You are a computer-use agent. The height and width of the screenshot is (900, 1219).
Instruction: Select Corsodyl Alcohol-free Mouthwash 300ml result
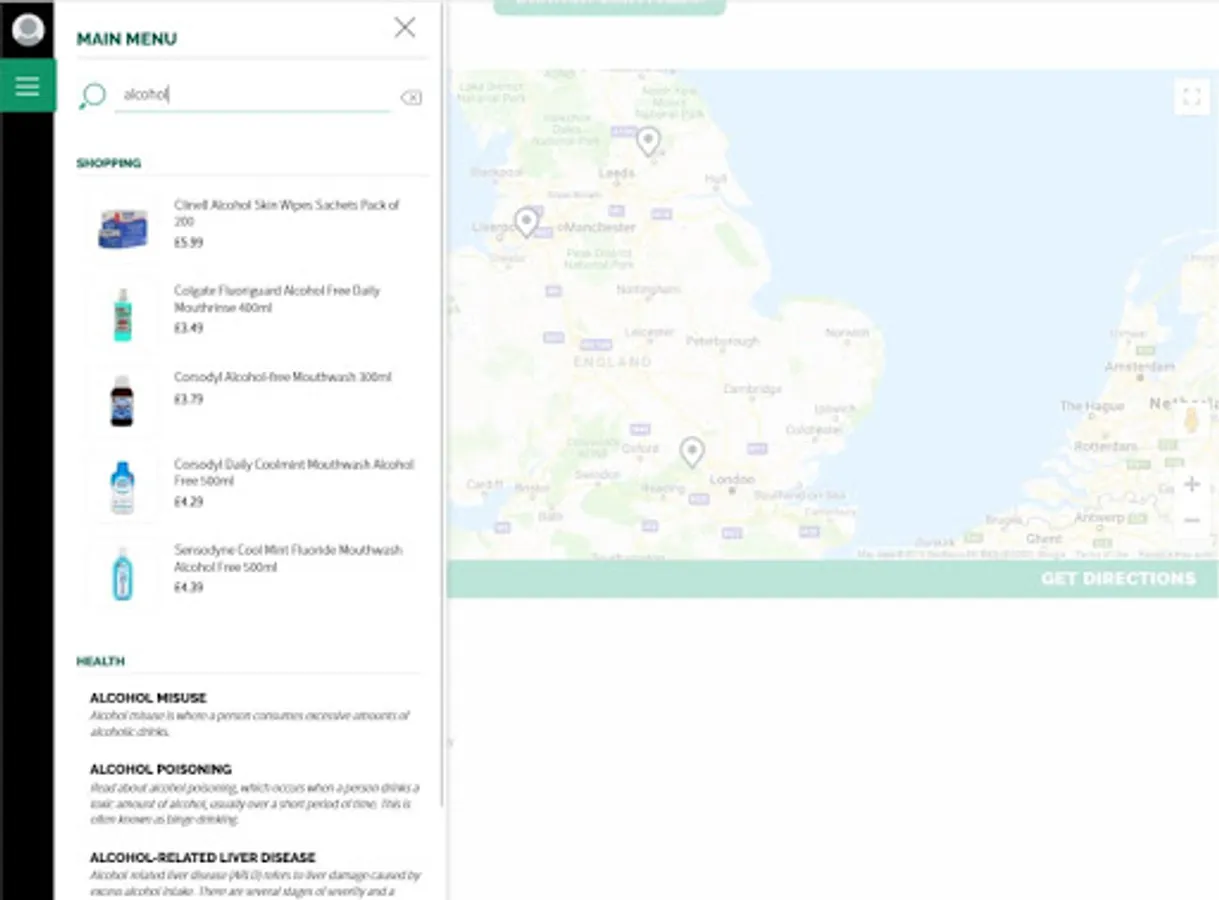pos(282,378)
